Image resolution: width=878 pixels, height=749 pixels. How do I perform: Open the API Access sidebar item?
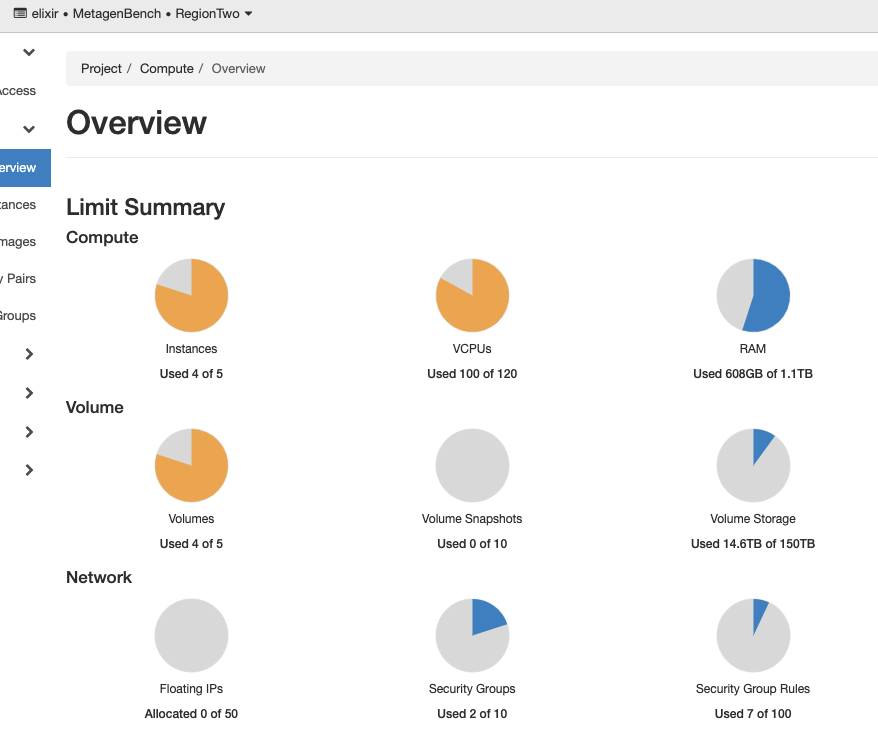coord(18,91)
